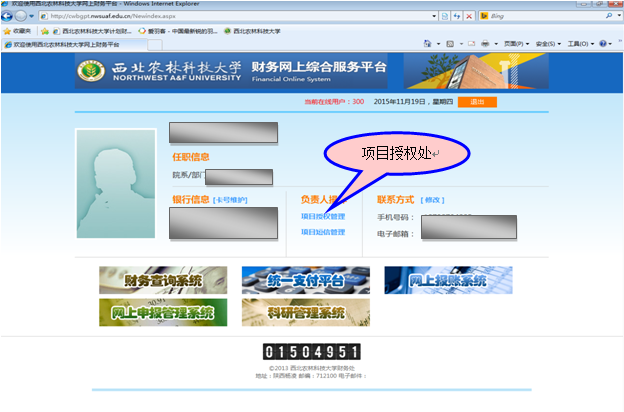Click the Refresh page icon in address bar
624x412 pixels.
[457, 17]
